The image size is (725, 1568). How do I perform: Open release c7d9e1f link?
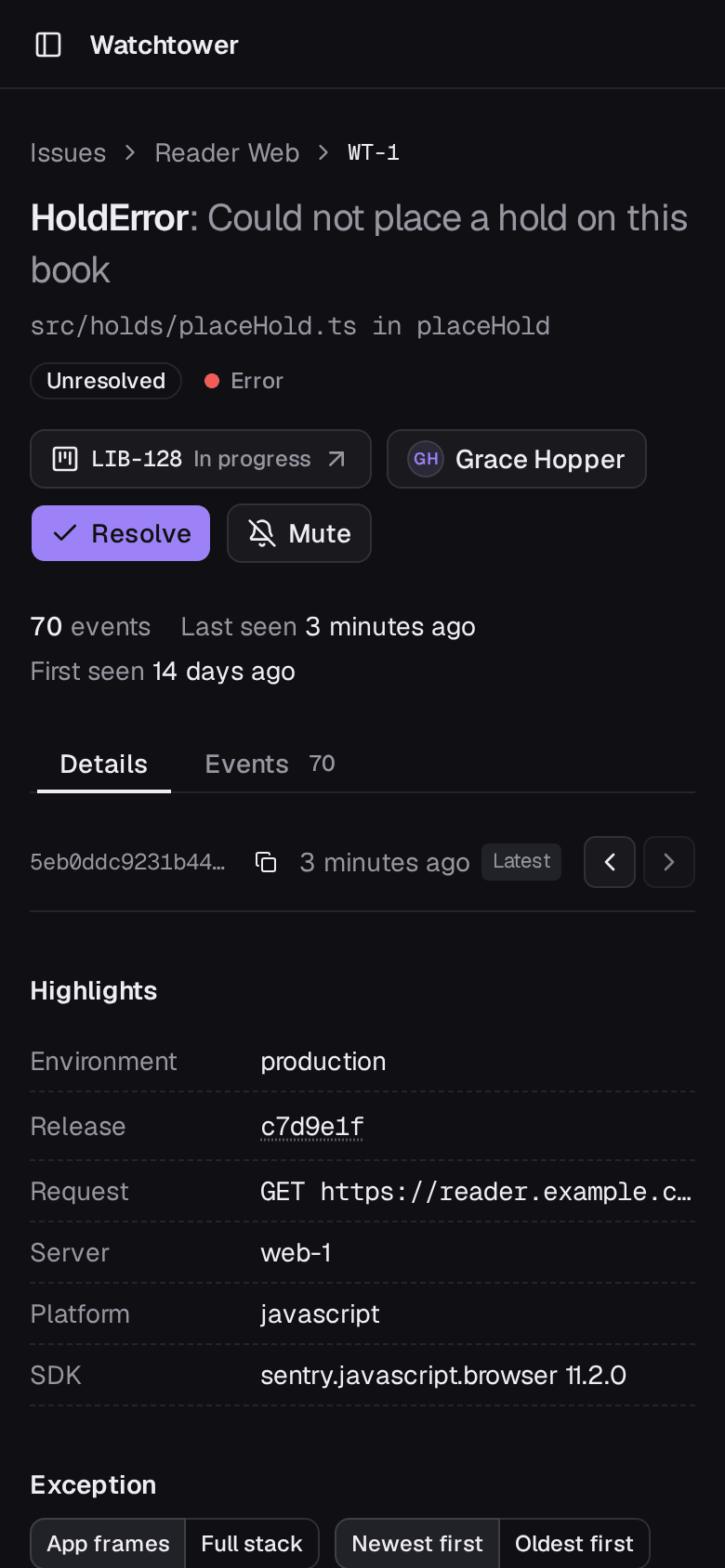point(312,1126)
